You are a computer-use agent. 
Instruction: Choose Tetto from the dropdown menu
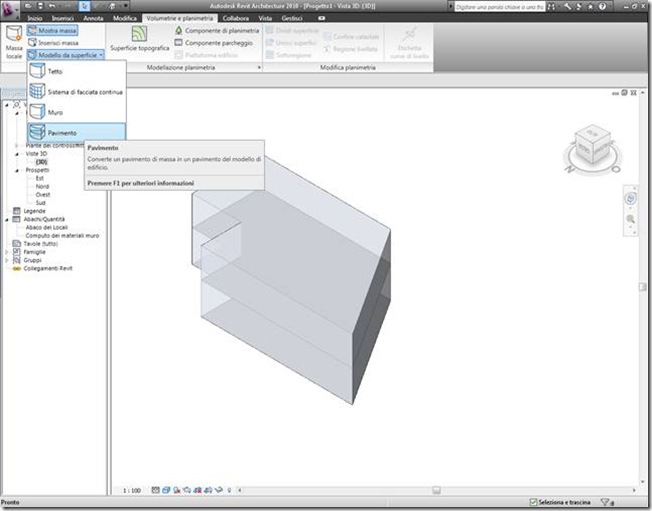pyautogui.click(x=77, y=71)
